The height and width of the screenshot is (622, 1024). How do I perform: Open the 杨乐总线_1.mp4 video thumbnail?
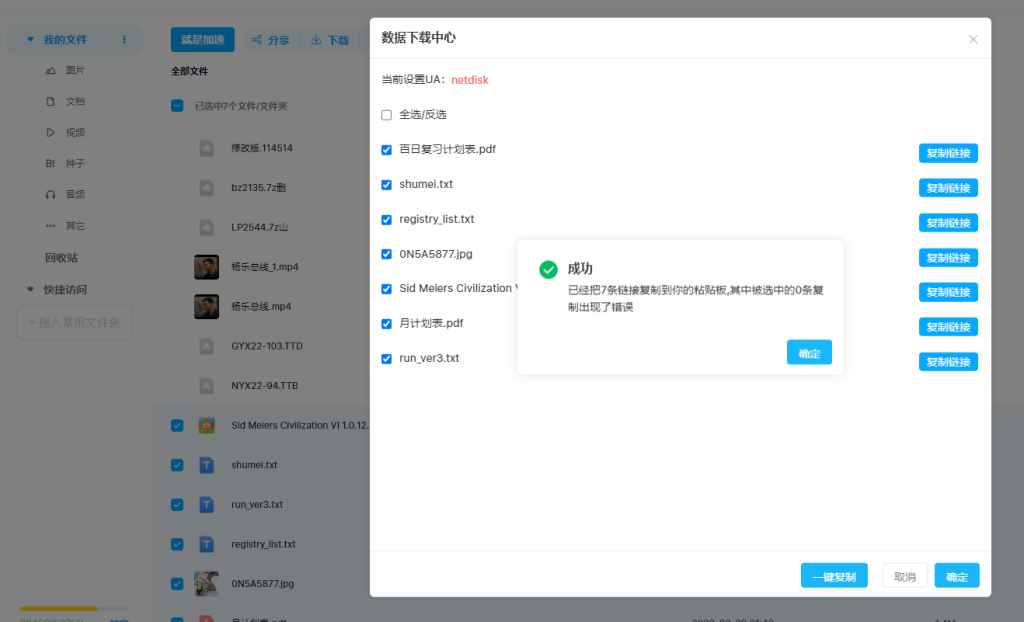pos(206,267)
